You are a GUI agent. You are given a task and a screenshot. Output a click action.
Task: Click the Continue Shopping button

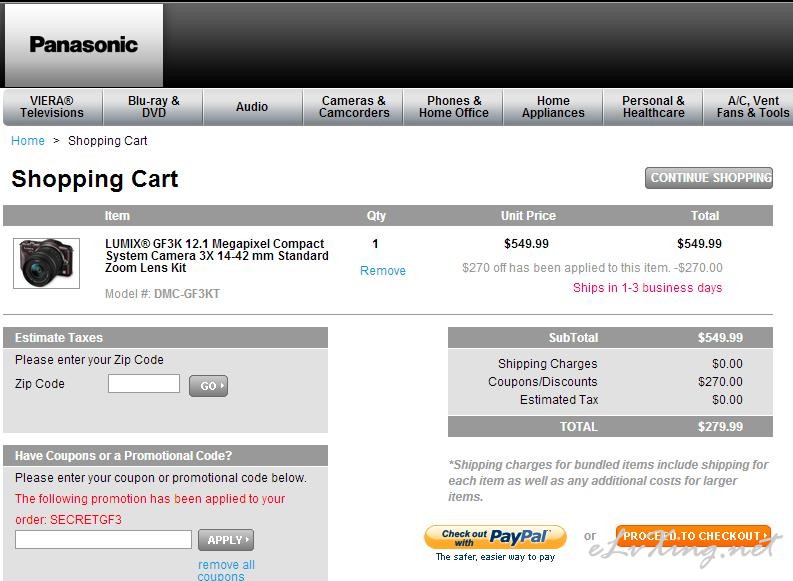709,178
